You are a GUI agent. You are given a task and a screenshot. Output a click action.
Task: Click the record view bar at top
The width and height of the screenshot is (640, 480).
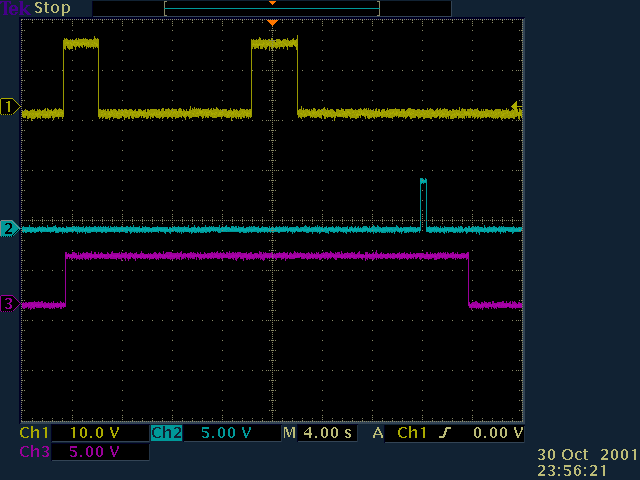(272, 8)
